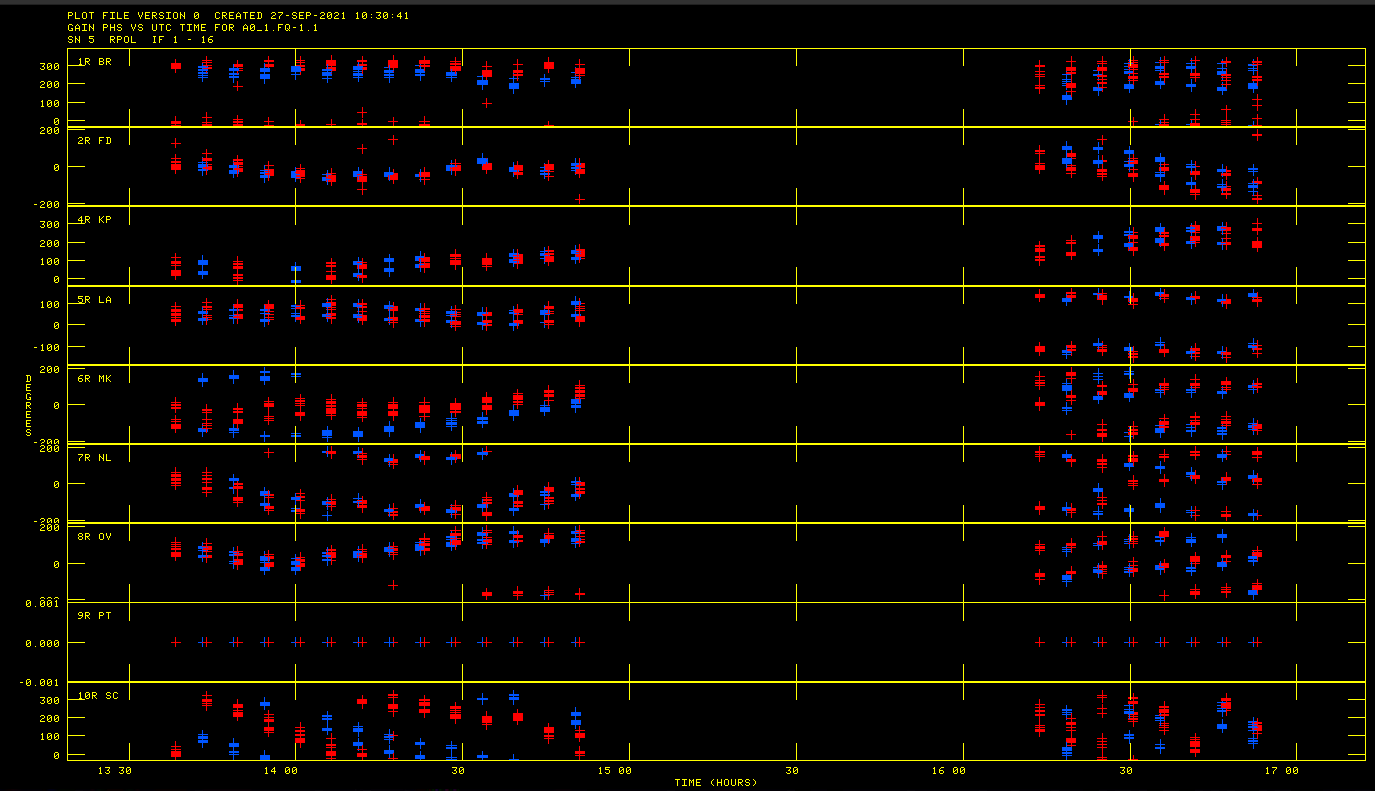
Task: Select the GAIN PHS VS UTC TIME title
Action: (x=192, y=28)
